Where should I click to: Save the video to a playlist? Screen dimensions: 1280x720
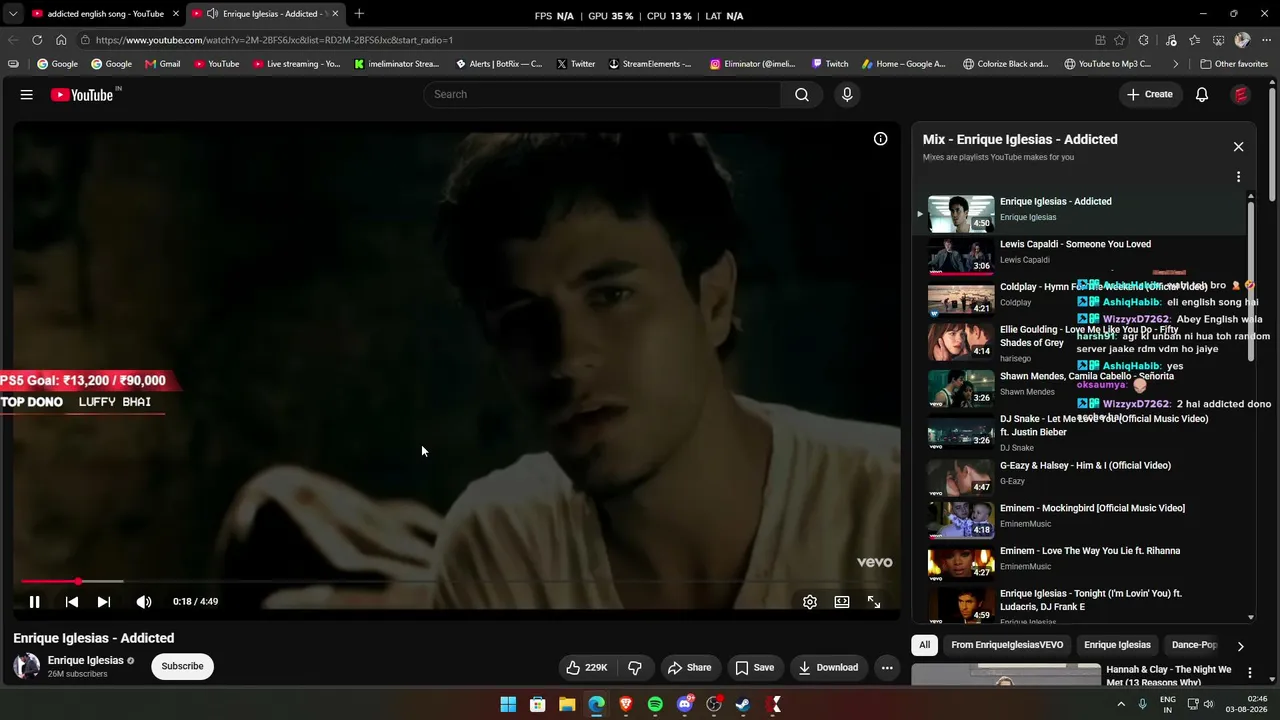(754, 667)
